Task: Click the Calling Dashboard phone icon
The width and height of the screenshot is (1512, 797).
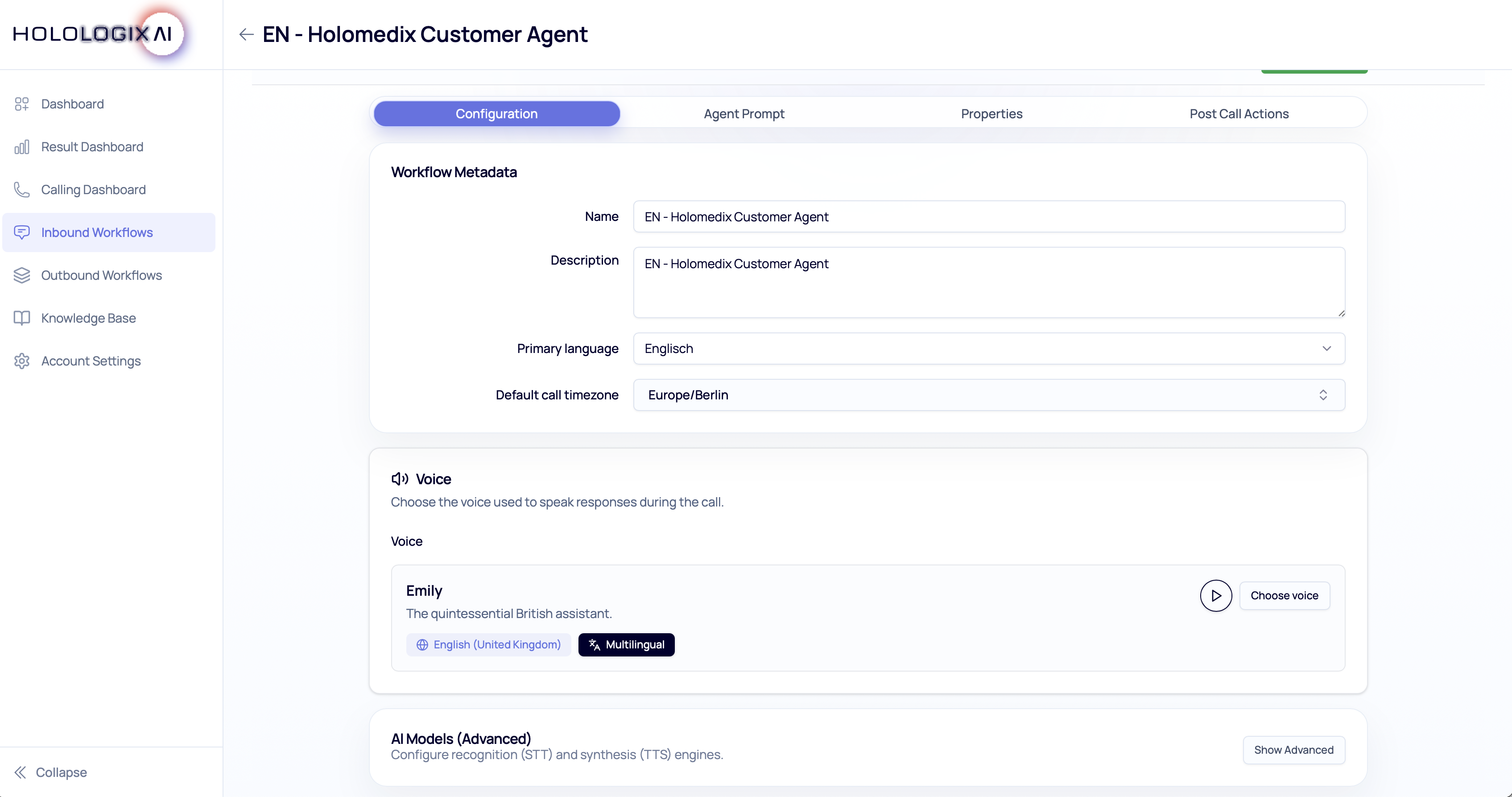Action: click(22, 190)
